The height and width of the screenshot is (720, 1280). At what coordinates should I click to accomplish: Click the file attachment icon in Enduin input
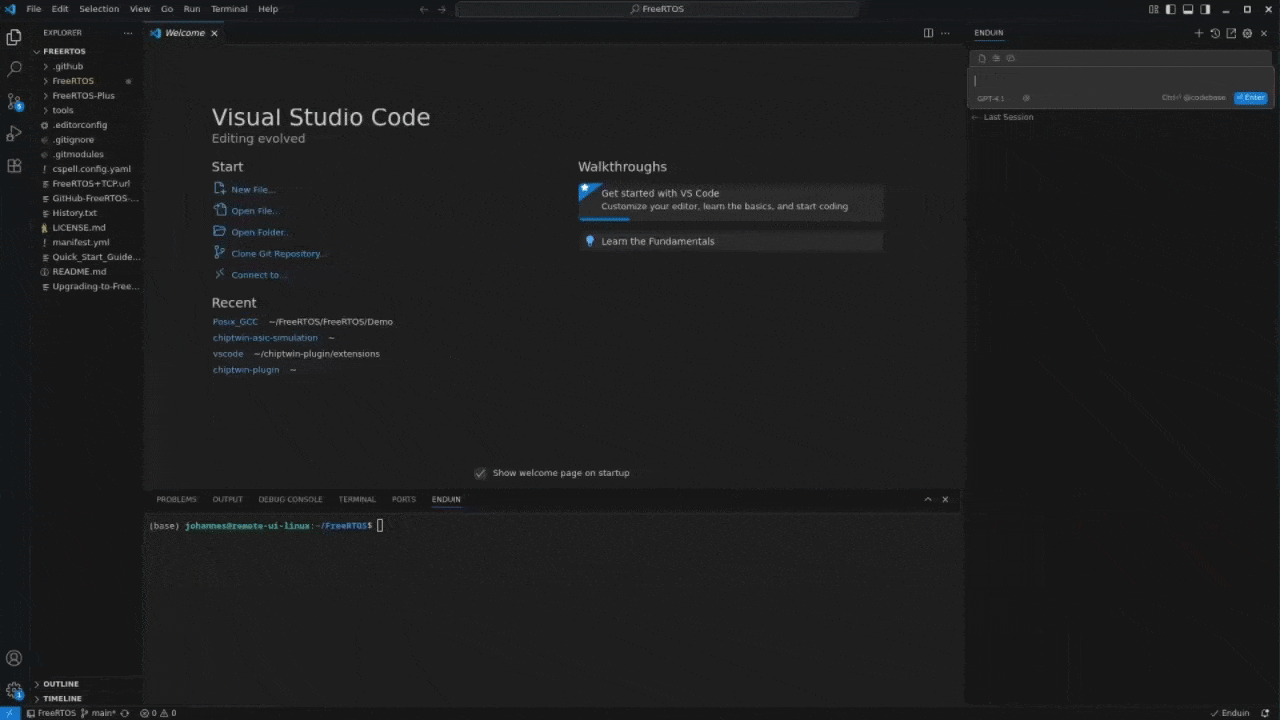tap(982, 58)
